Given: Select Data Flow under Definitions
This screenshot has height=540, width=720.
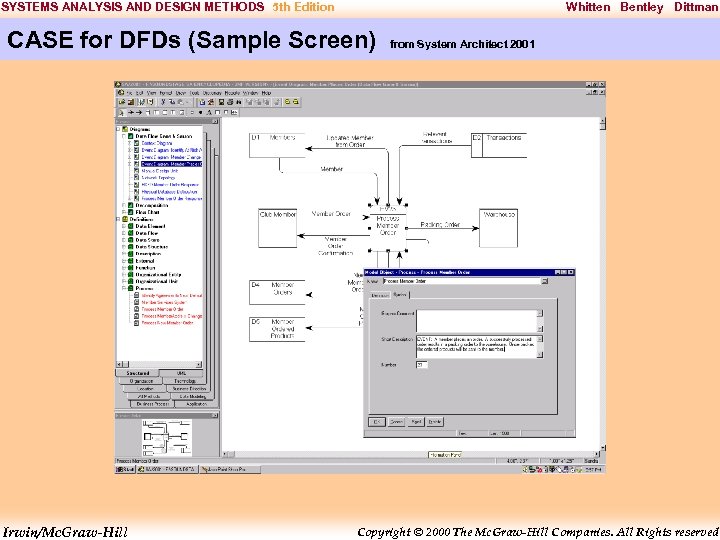Looking at the screenshot, I should point(146,233).
